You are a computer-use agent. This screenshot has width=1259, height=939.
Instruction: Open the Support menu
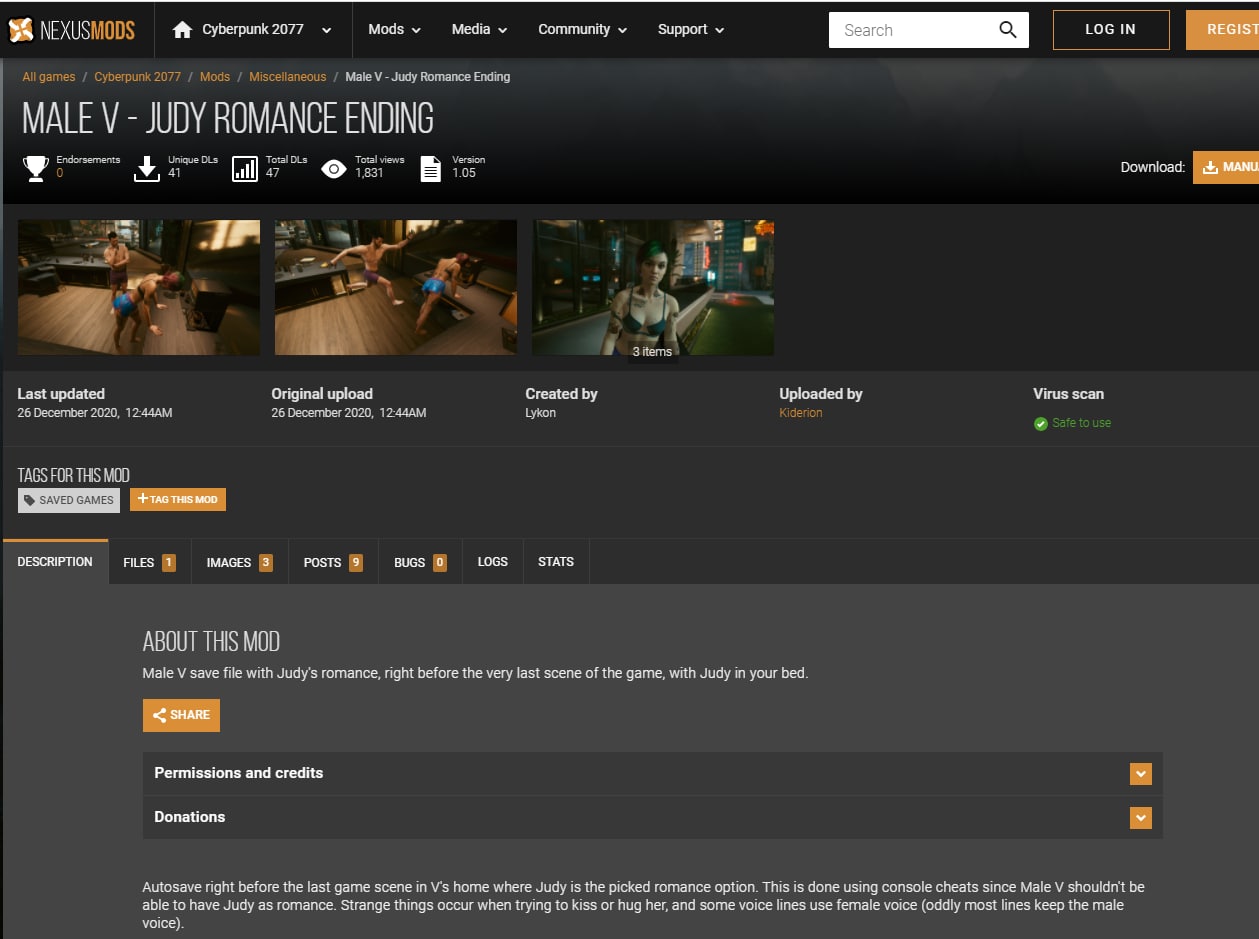click(690, 30)
